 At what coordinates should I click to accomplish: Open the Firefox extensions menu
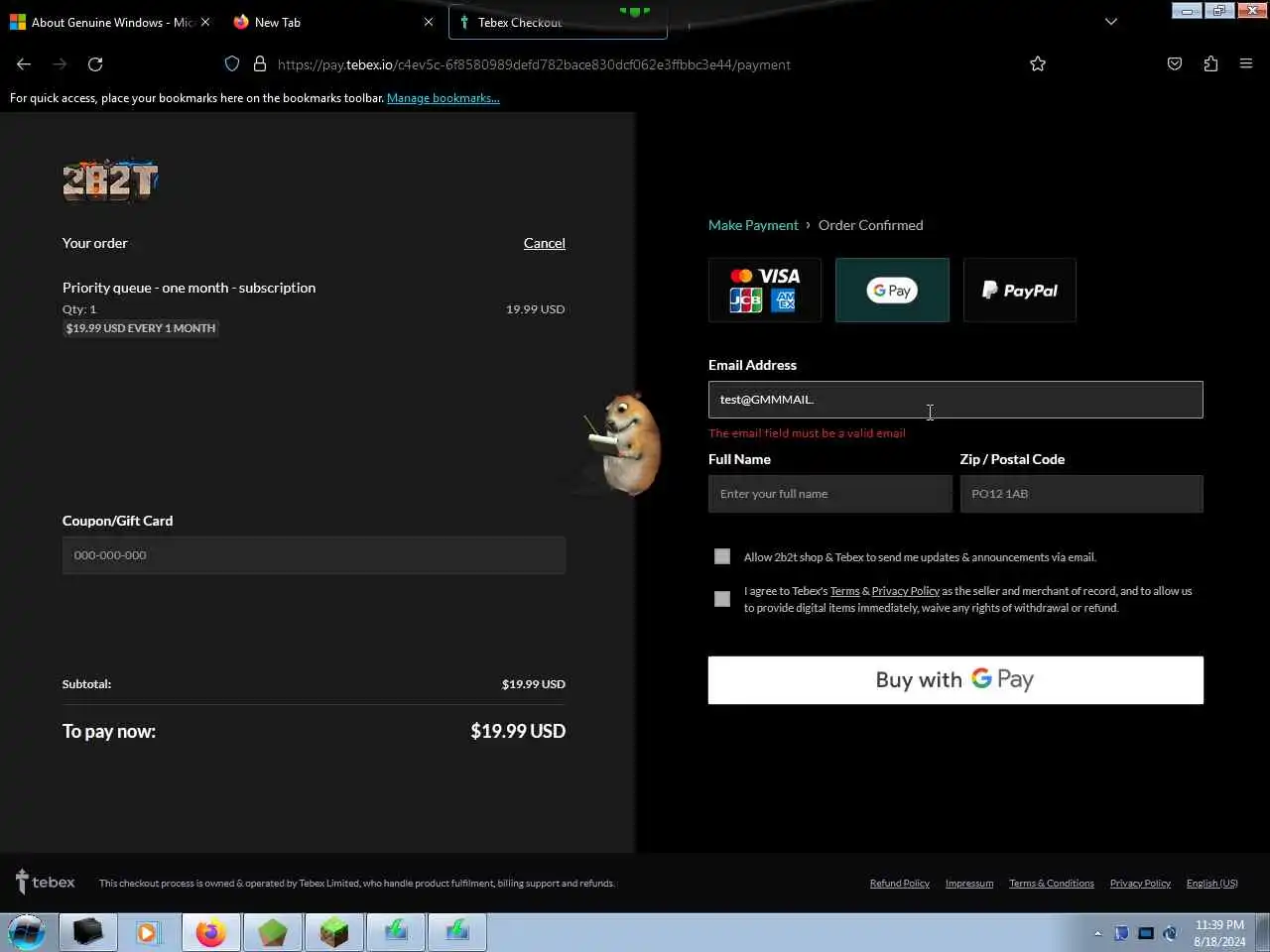(x=1210, y=63)
